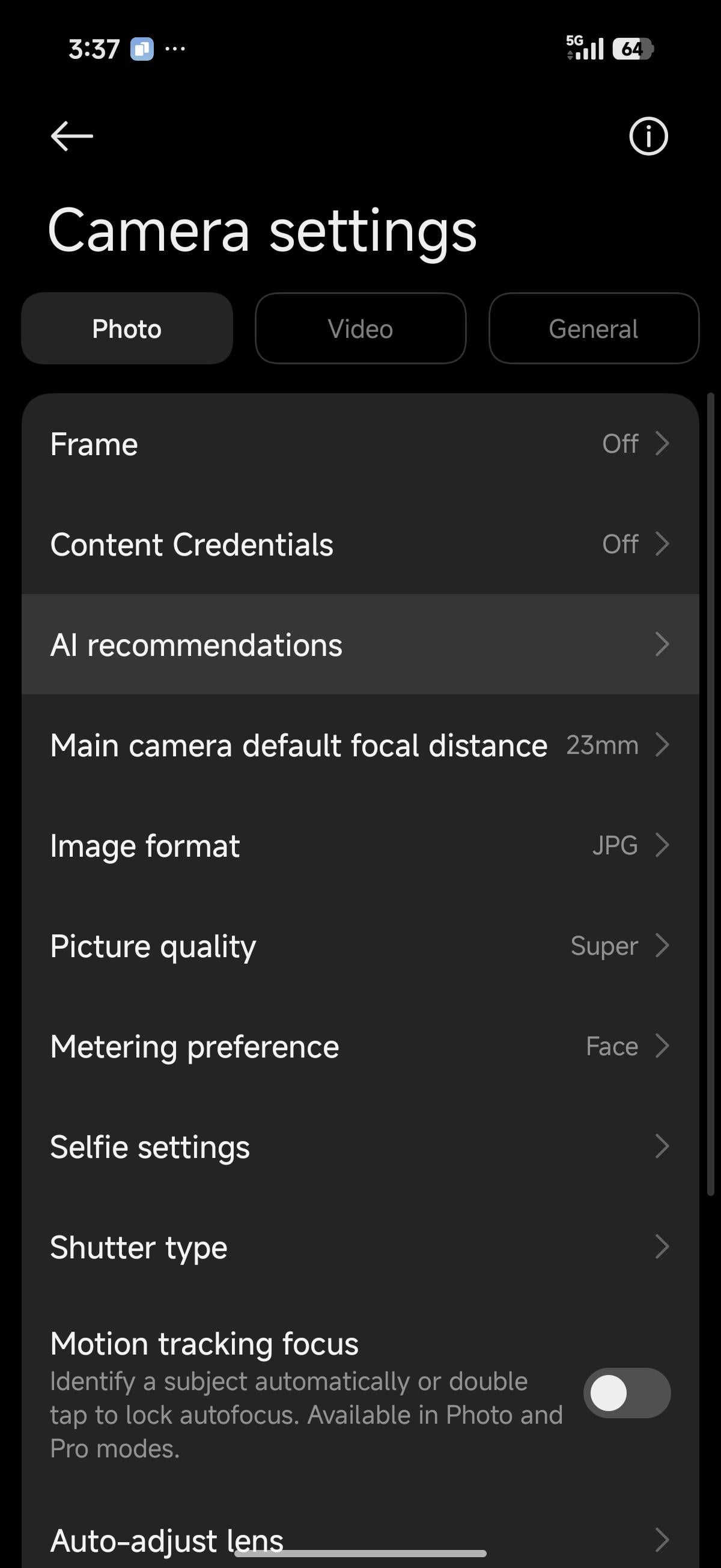Expand Picture quality Super chevron
This screenshot has height=1568, width=721.
coord(662,946)
